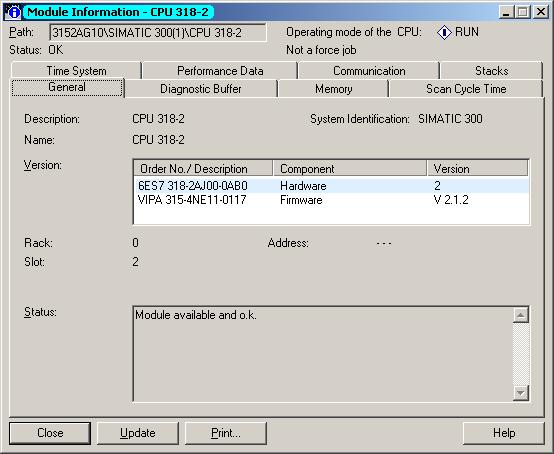Open Help for module information
The width and height of the screenshot is (554, 454).
(x=504, y=433)
